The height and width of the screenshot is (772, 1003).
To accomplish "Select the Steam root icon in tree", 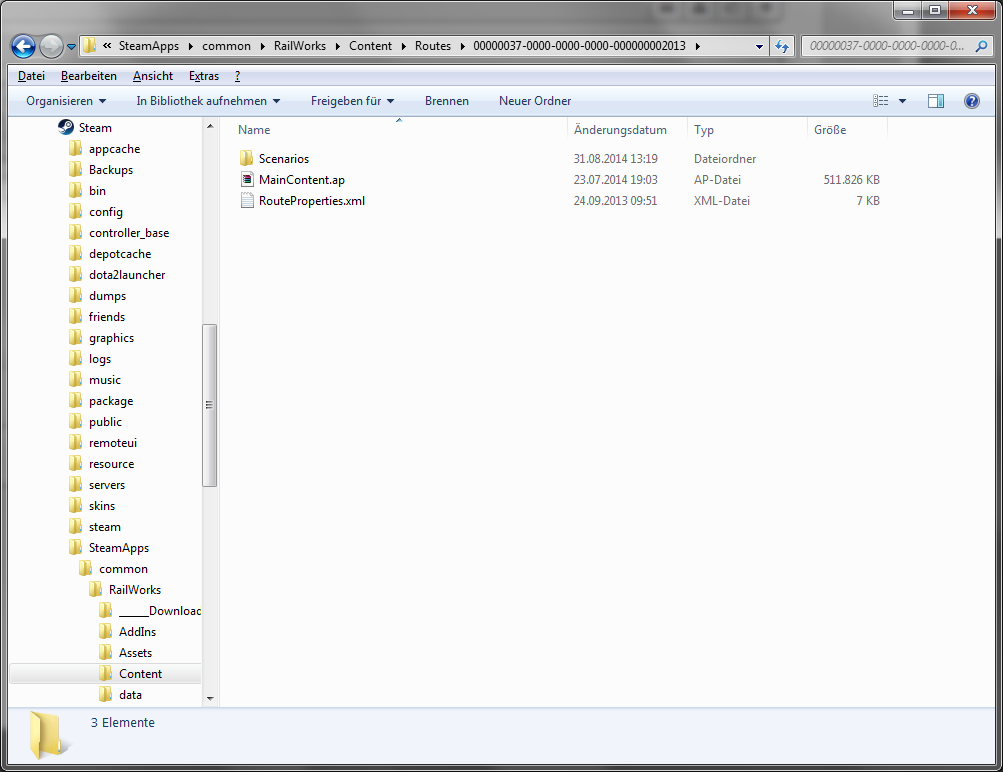I will click(66, 127).
